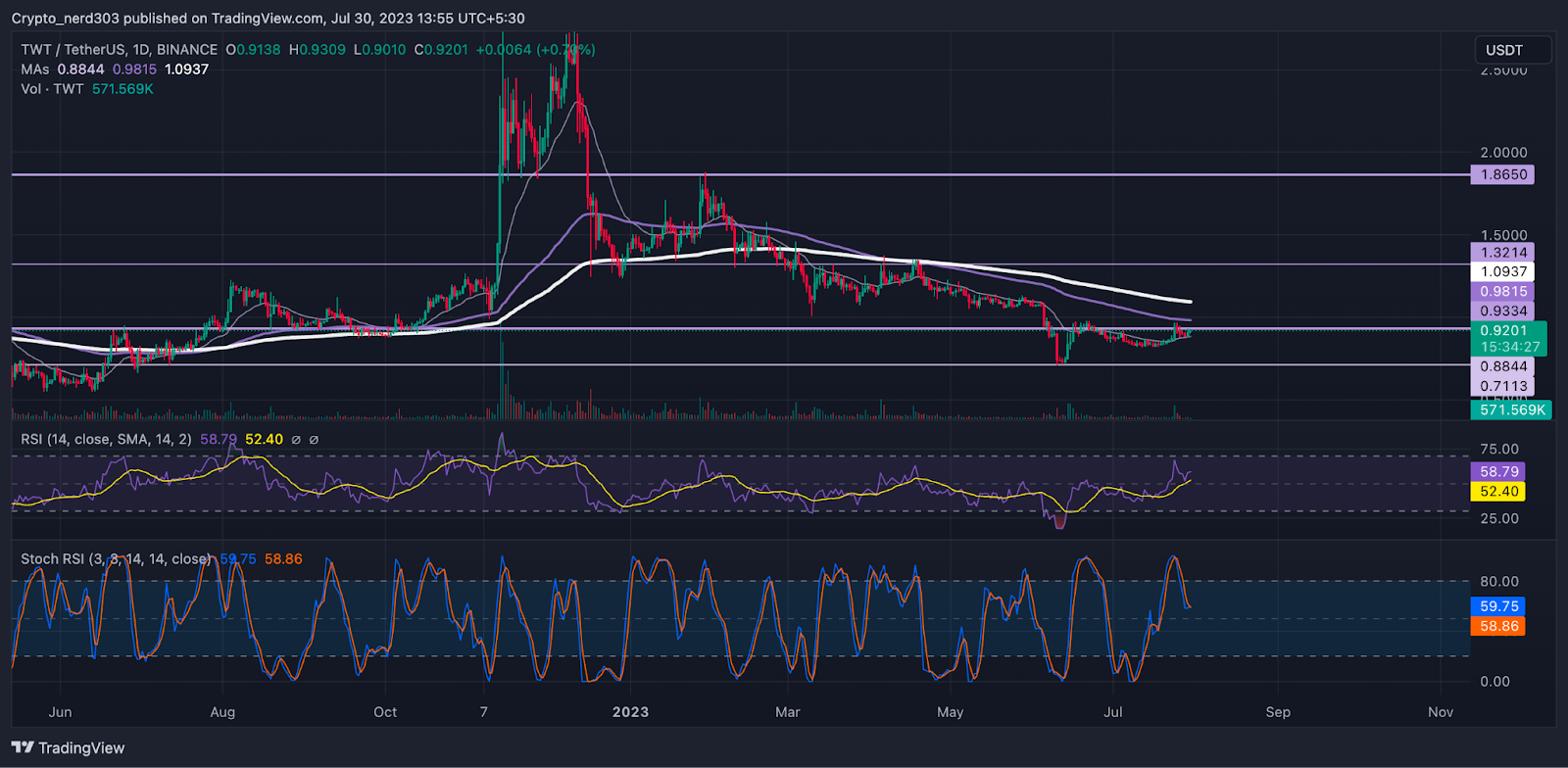Click the 80.00 Stoch RSI scale tick
This screenshot has height=768, width=1568.
point(1499,582)
